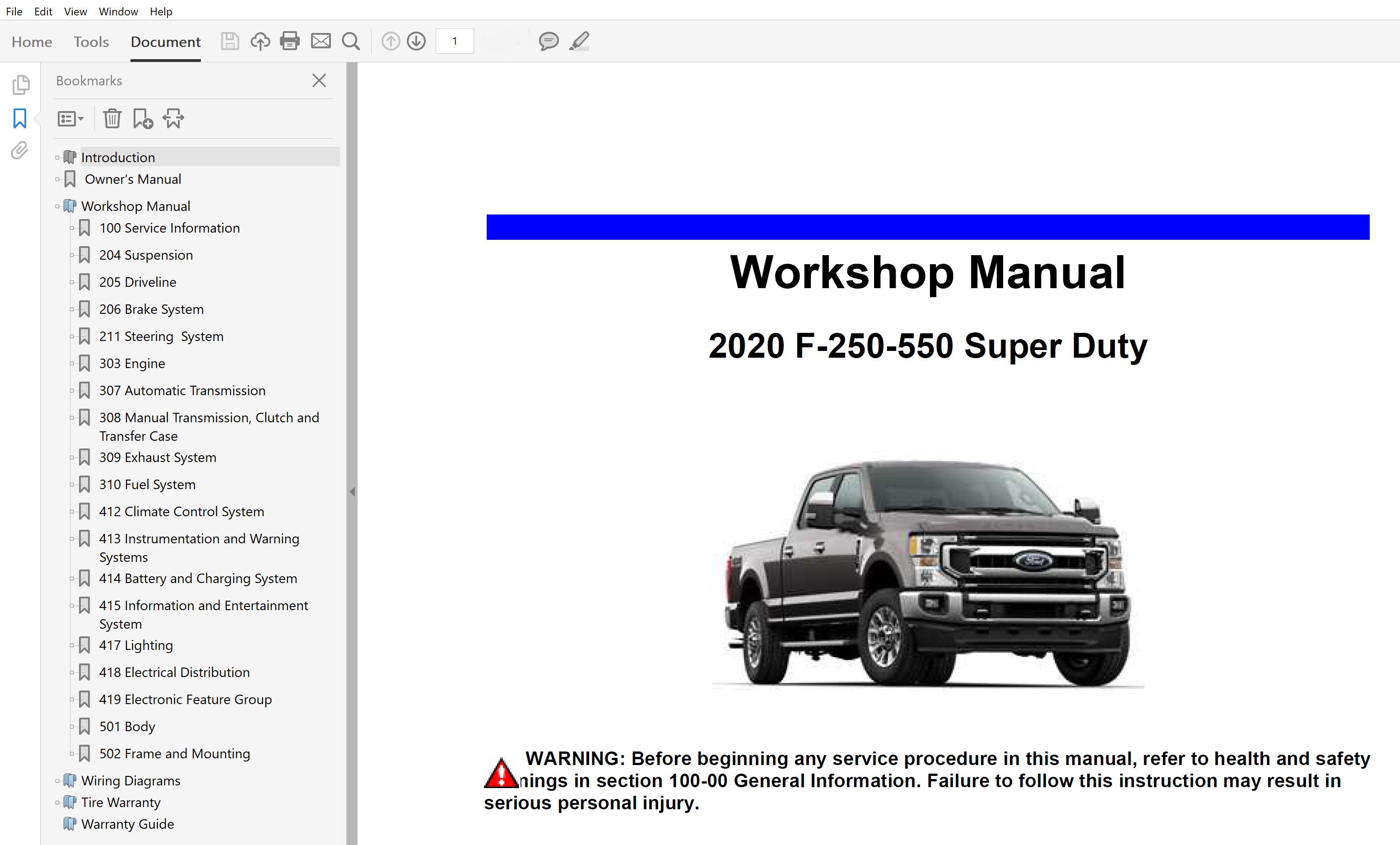Collapse the navigation pane using the divider arrow

coord(352,491)
